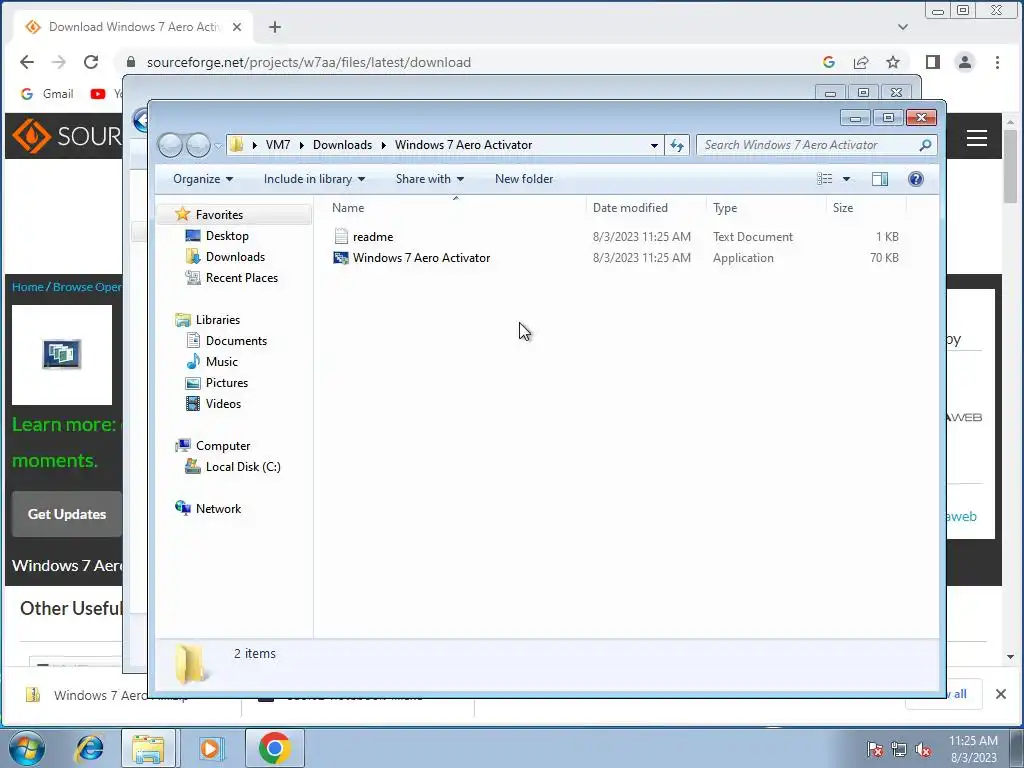Click Windows 7 Aero Activator breadcrumb
The height and width of the screenshot is (768, 1024).
pyautogui.click(x=463, y=145)
